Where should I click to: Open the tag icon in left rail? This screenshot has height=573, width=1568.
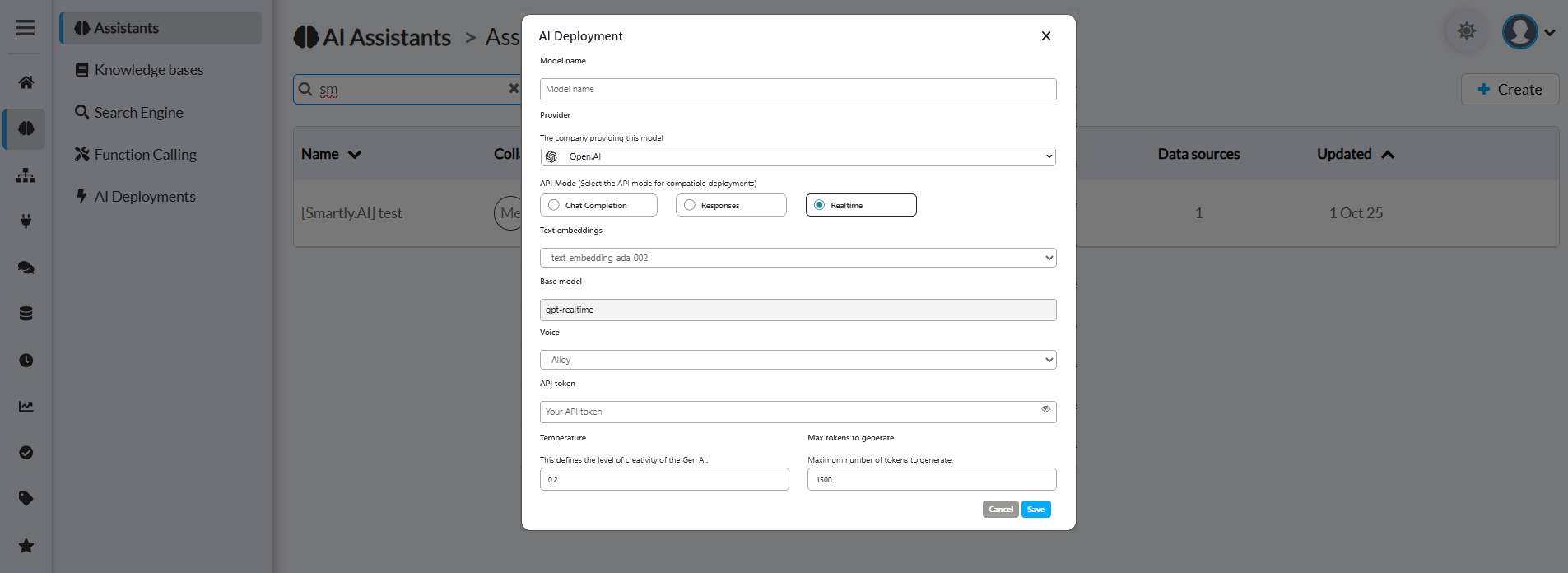coord(26,499)
